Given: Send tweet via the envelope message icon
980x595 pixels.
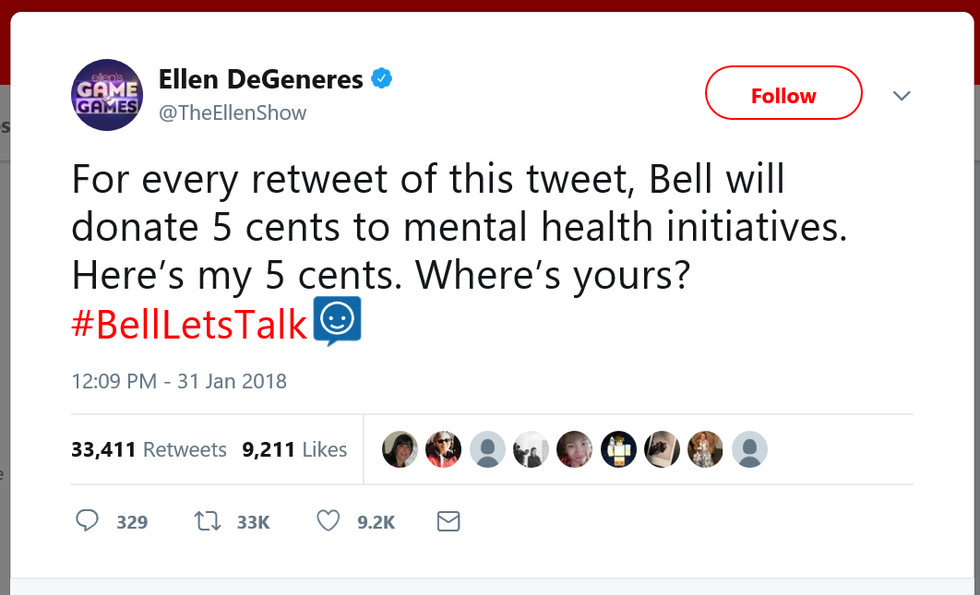Looking at the screenshot, I should tap(448, 521).
